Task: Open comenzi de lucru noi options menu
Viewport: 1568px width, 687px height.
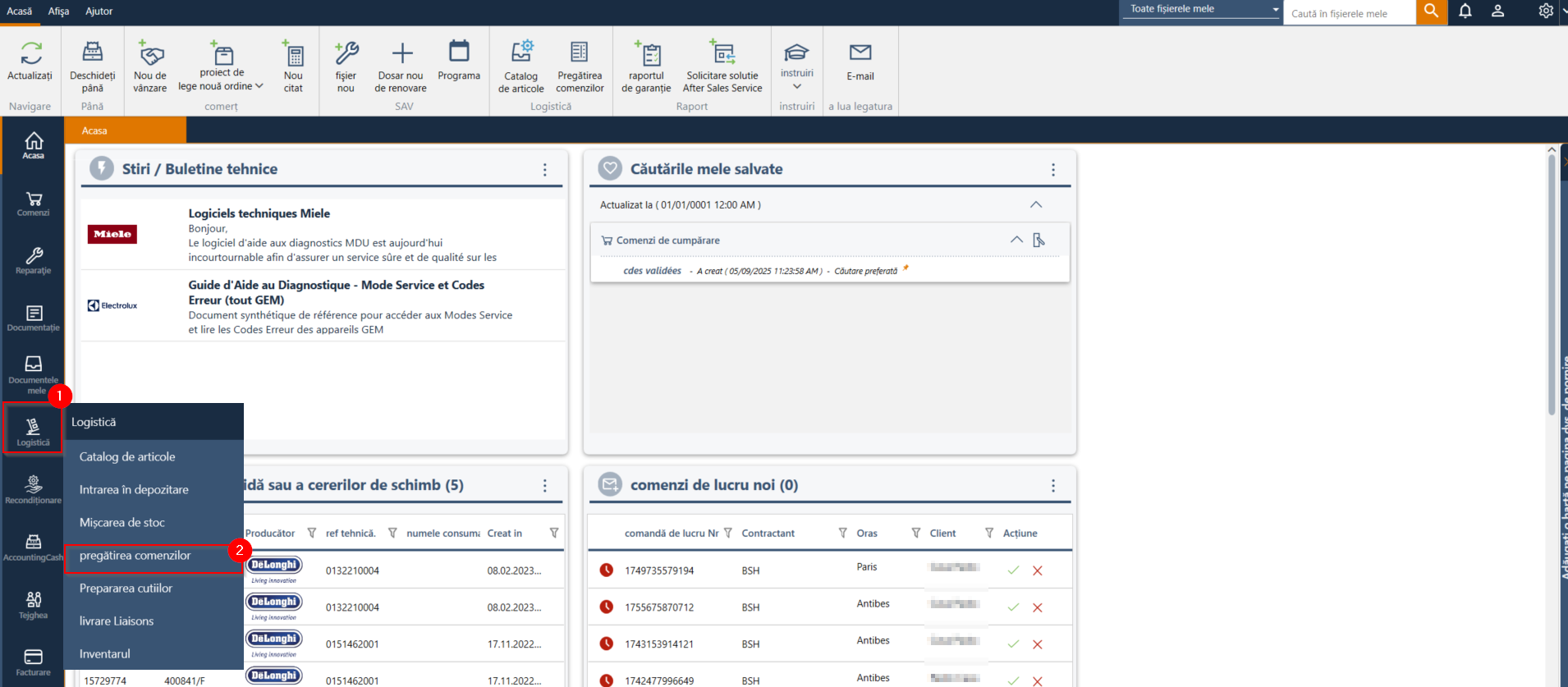Action: coord(1053,485)
